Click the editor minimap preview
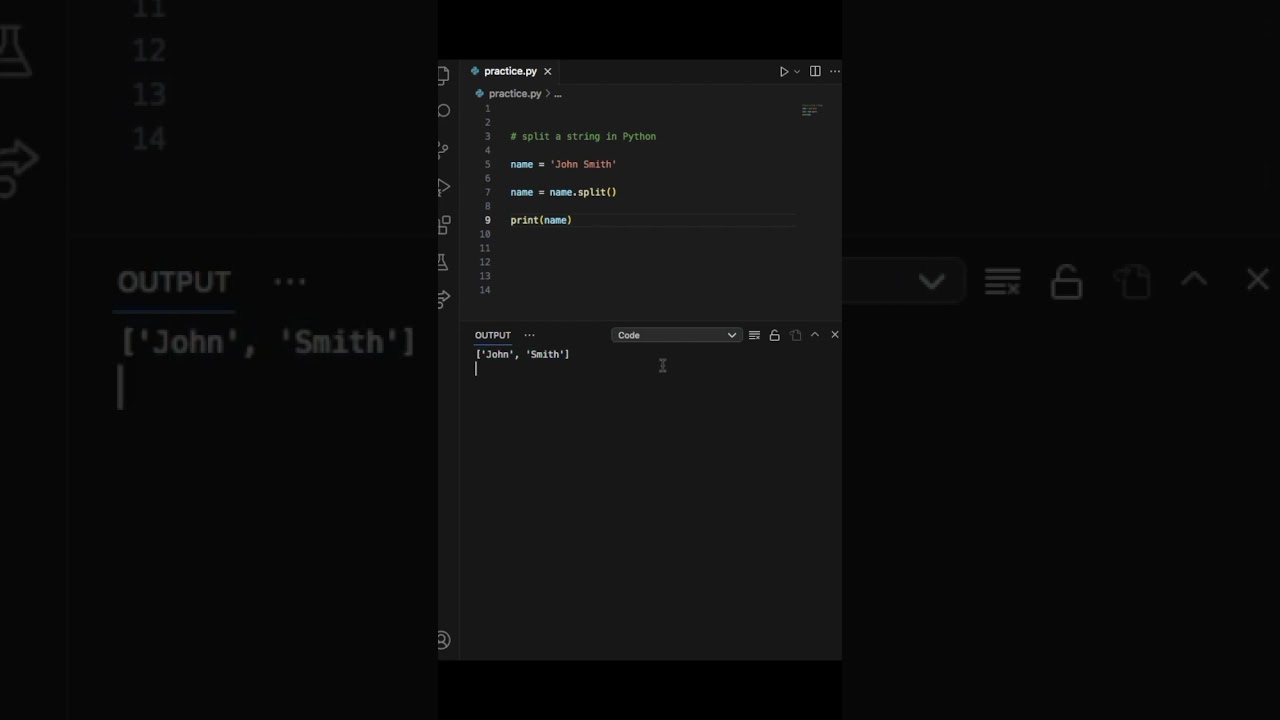The height and width of the screenshot is (720, 1280). click(812, 110)
